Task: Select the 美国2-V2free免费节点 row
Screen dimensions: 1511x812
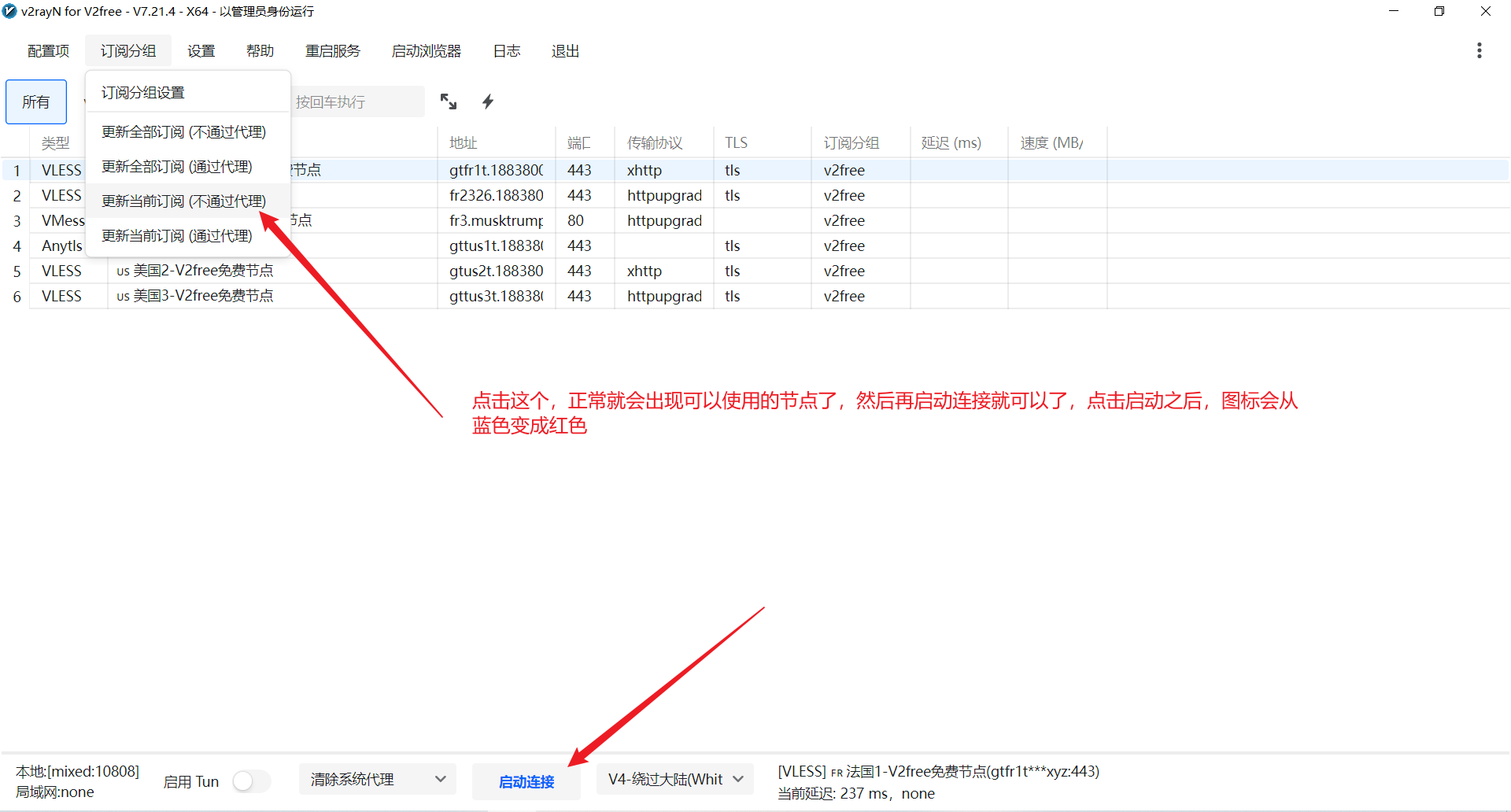Action: (x=755, y=271)
